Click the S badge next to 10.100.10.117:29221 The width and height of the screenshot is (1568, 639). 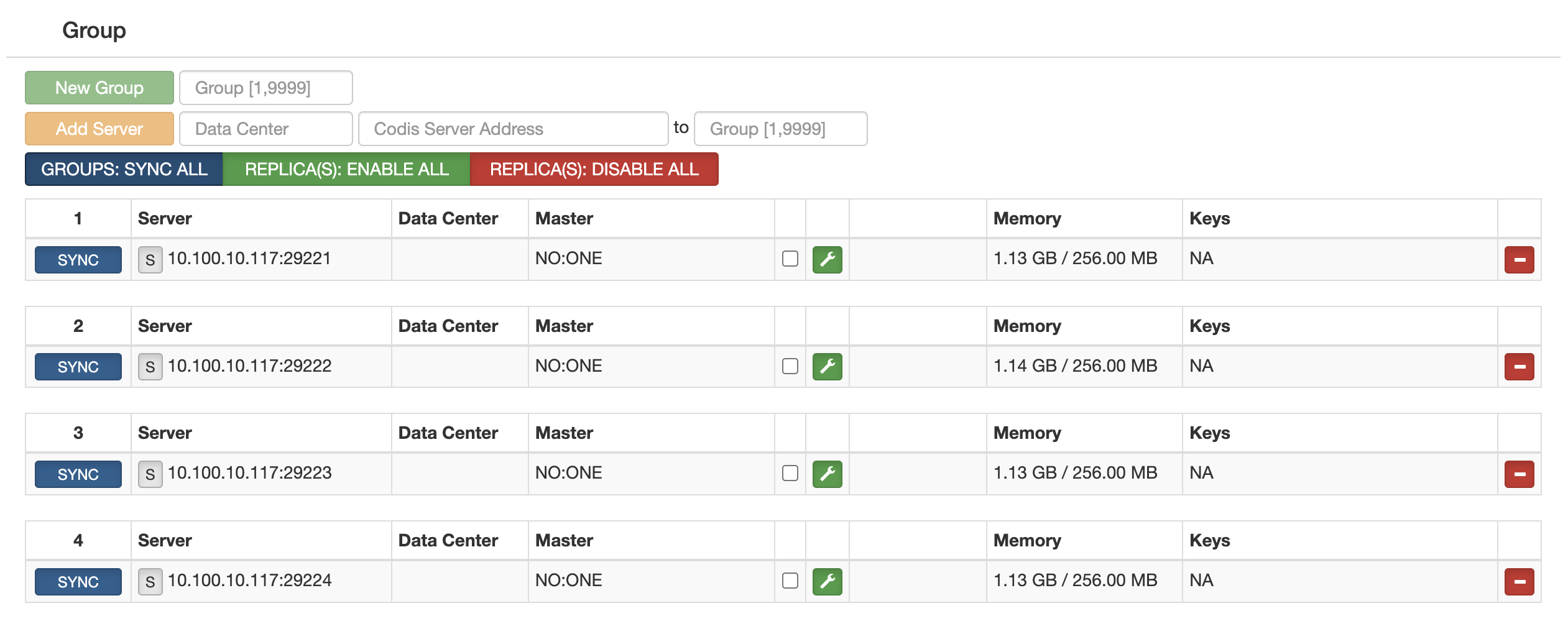click(150, 259)
